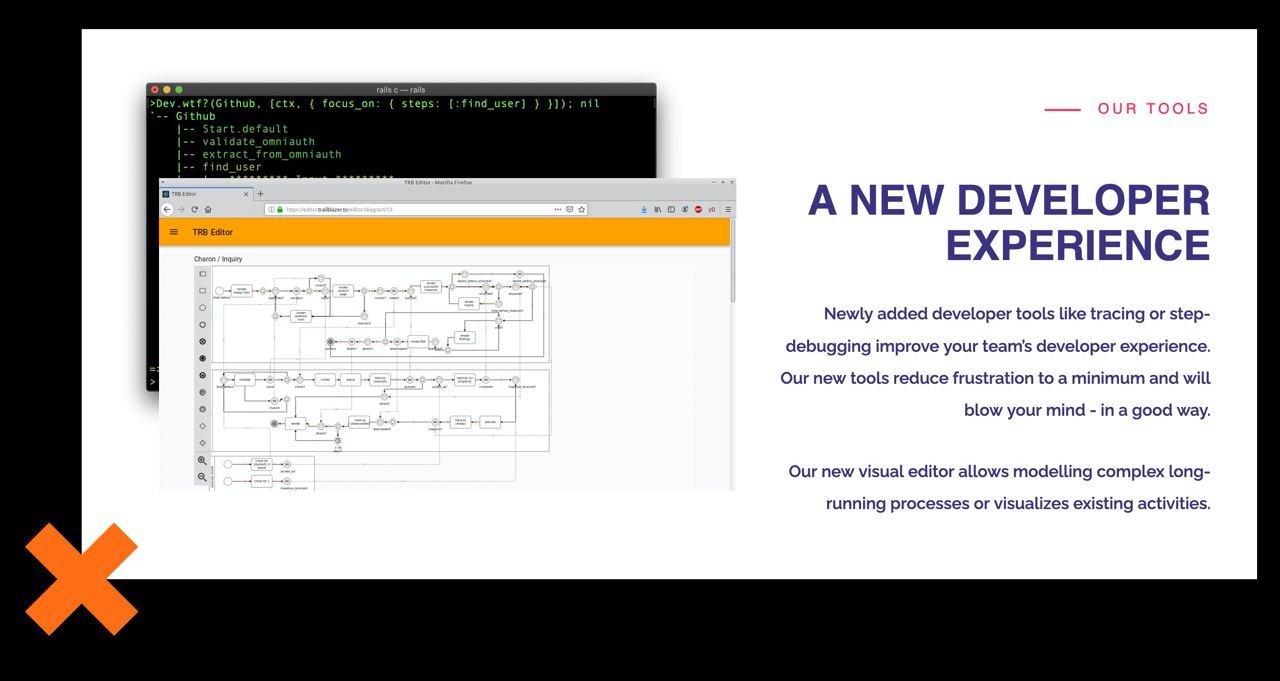
Task: Select solid black circle event in palette
Action: tap(202, 358)
